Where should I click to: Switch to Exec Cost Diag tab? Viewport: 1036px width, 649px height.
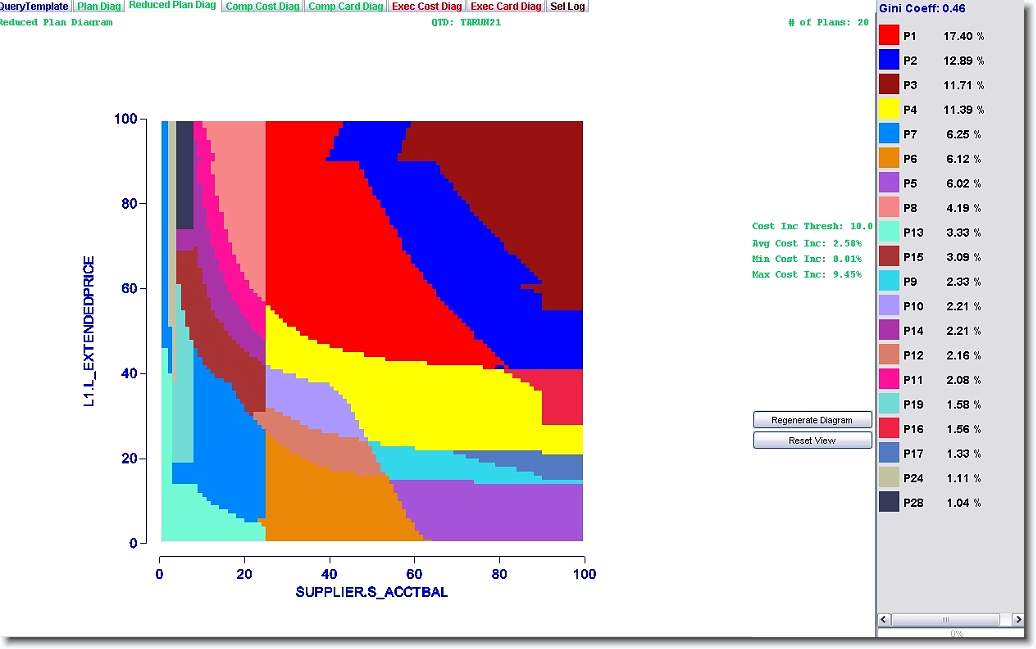tap(427, 6)
